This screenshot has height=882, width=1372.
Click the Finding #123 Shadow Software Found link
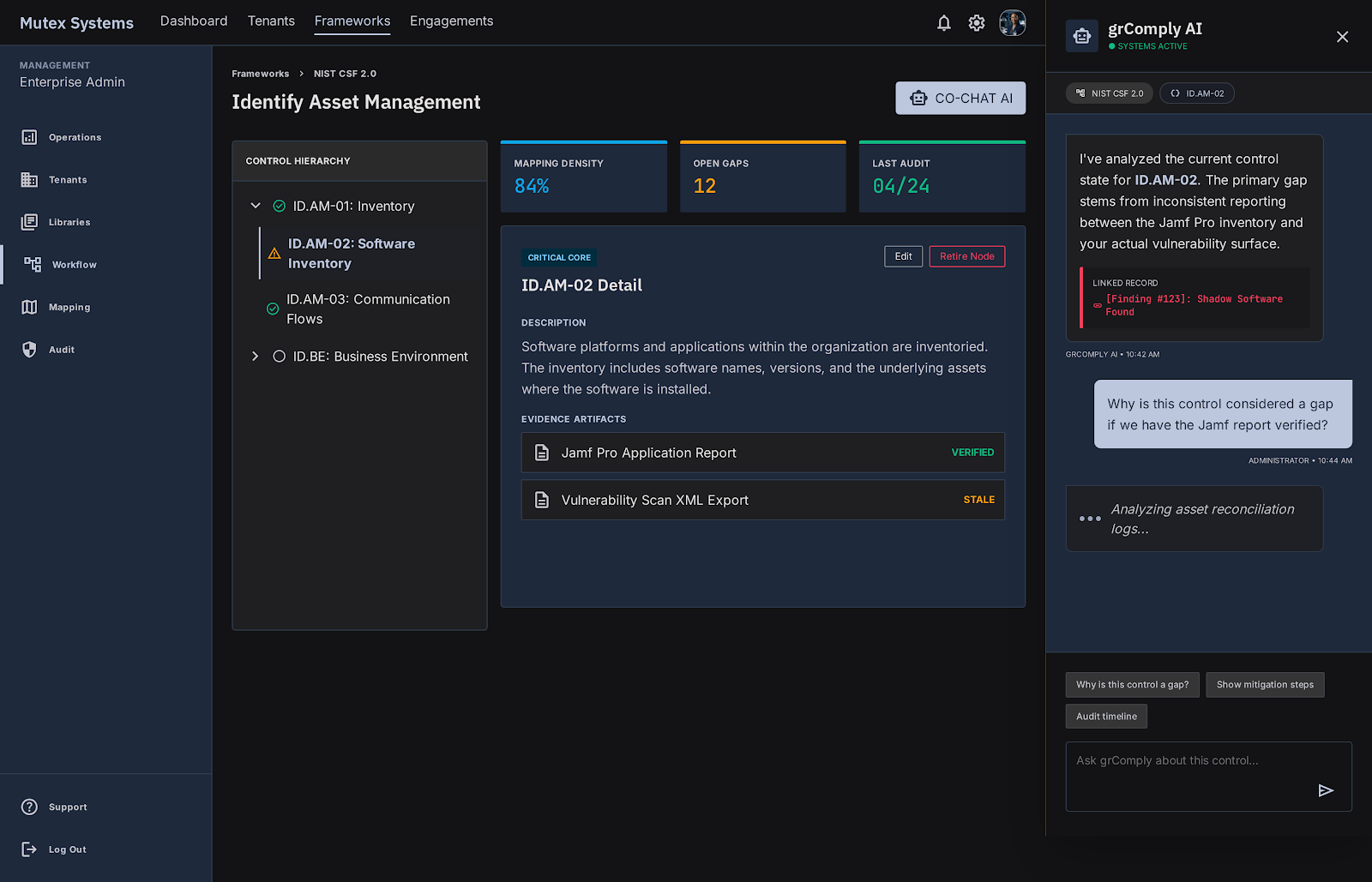1194,305
